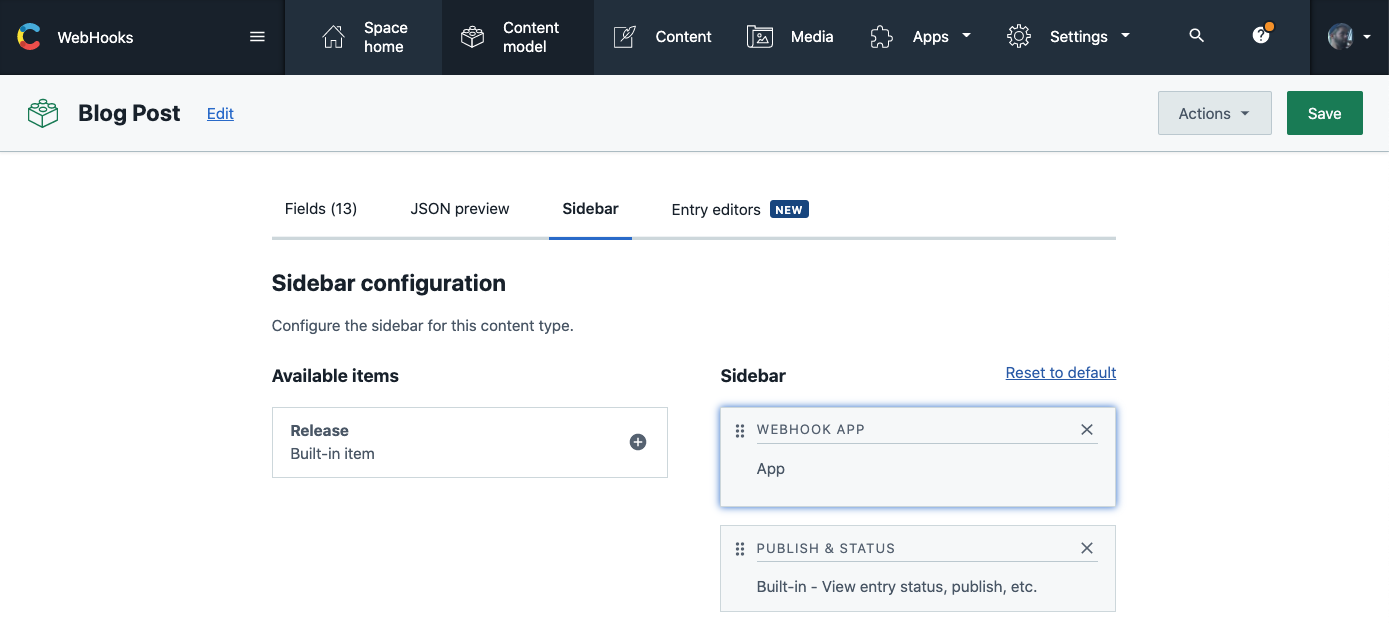The image size is (1389, 625).
Task: Expand the account menu caret
Action: tap(1367, 37)
